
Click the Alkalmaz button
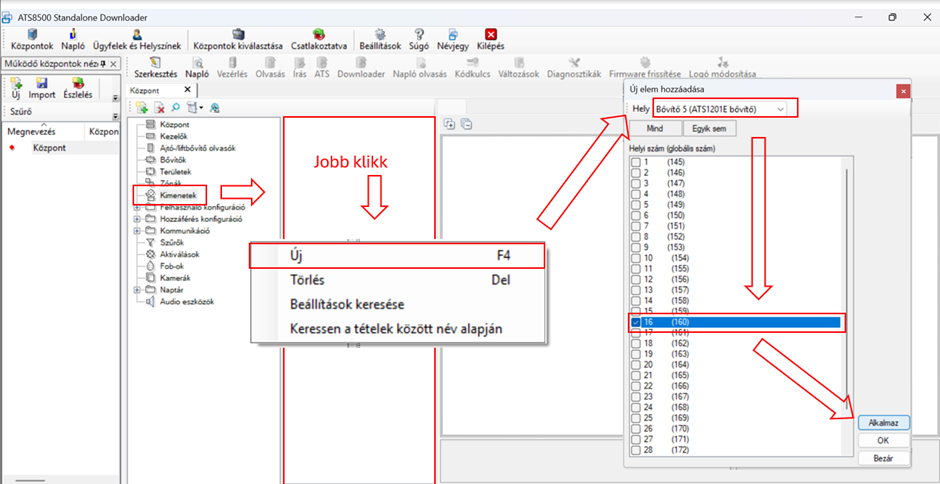[882, 423]
